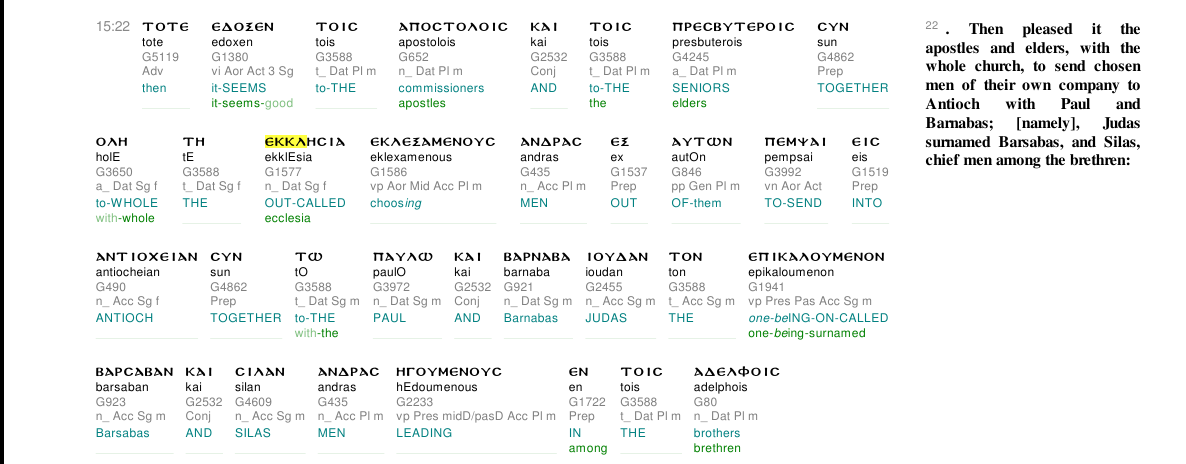Click the verse number 15:22

point(113,26)
